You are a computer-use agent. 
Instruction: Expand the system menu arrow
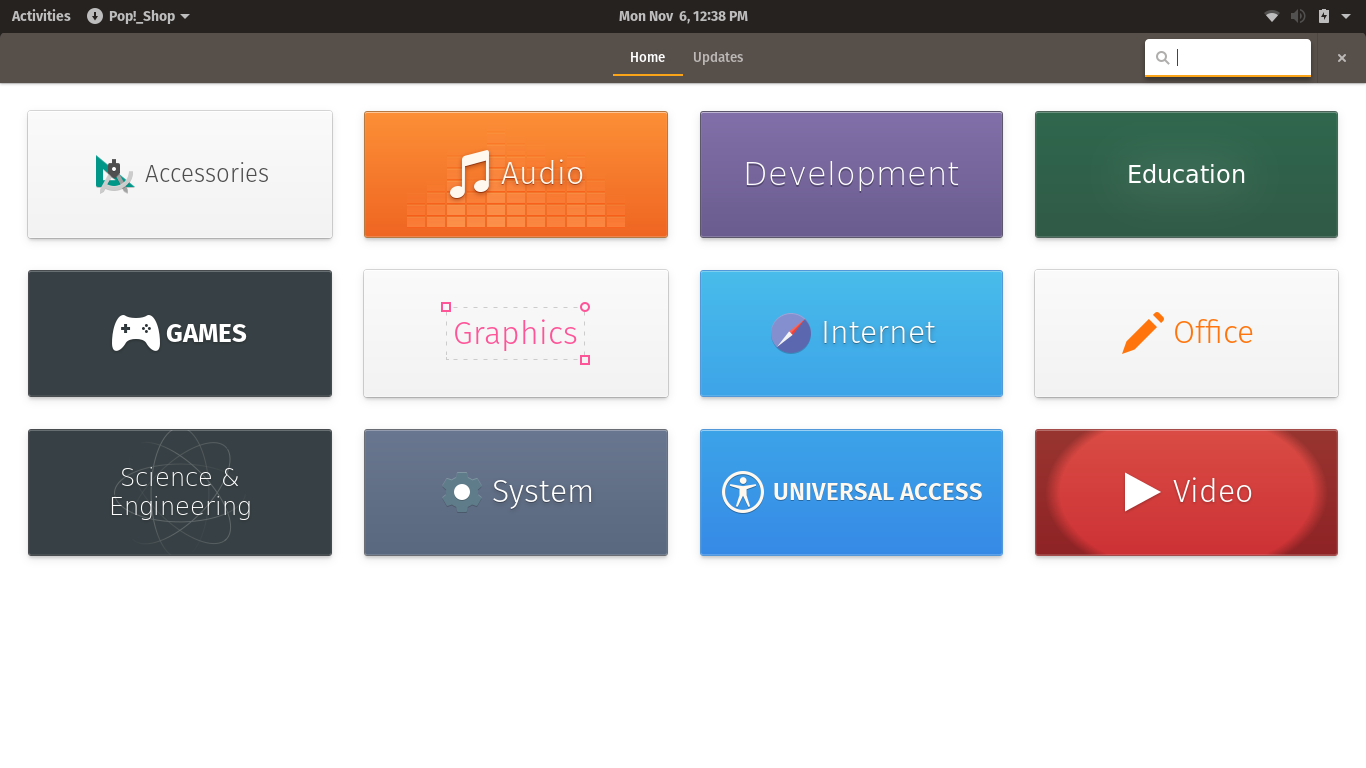click(1346, 16)
